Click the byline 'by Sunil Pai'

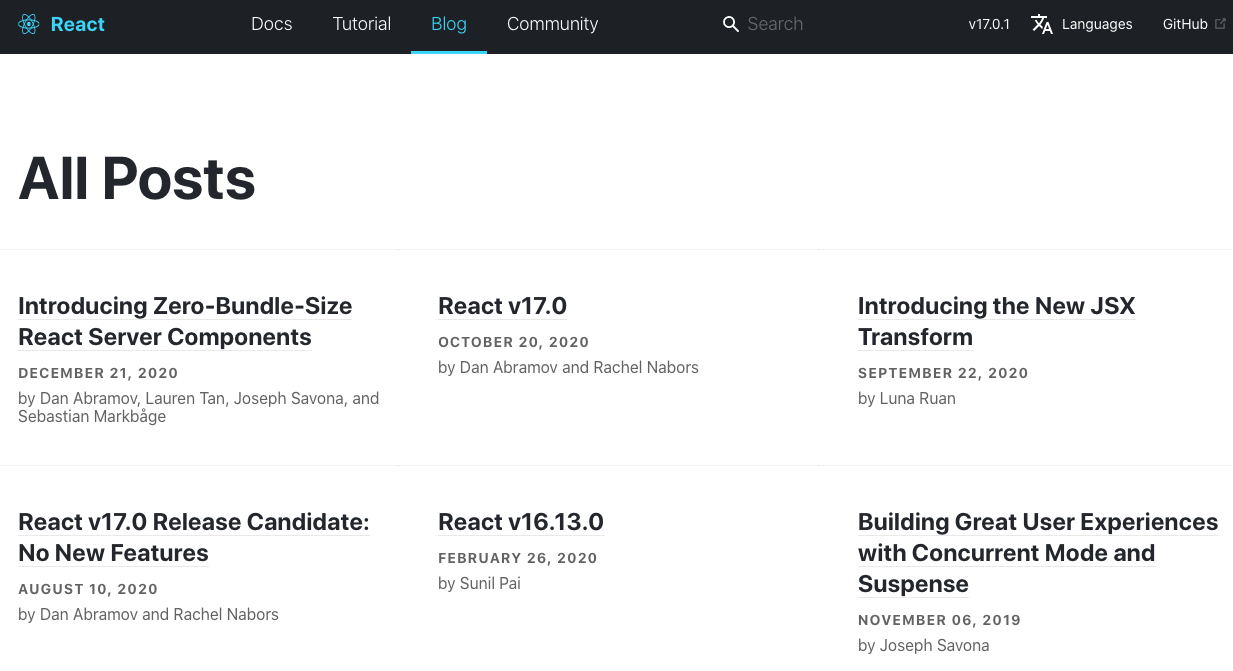click(479, 583)
